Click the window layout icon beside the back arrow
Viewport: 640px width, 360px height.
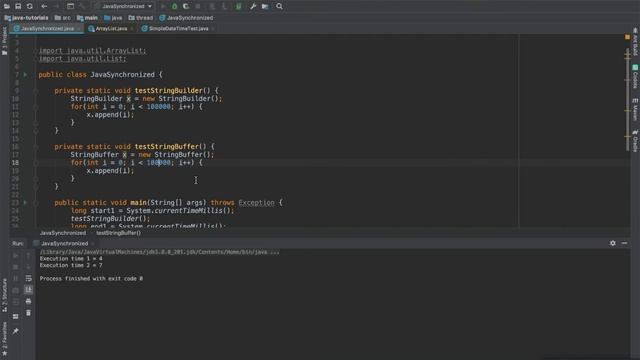pos(70,6)
